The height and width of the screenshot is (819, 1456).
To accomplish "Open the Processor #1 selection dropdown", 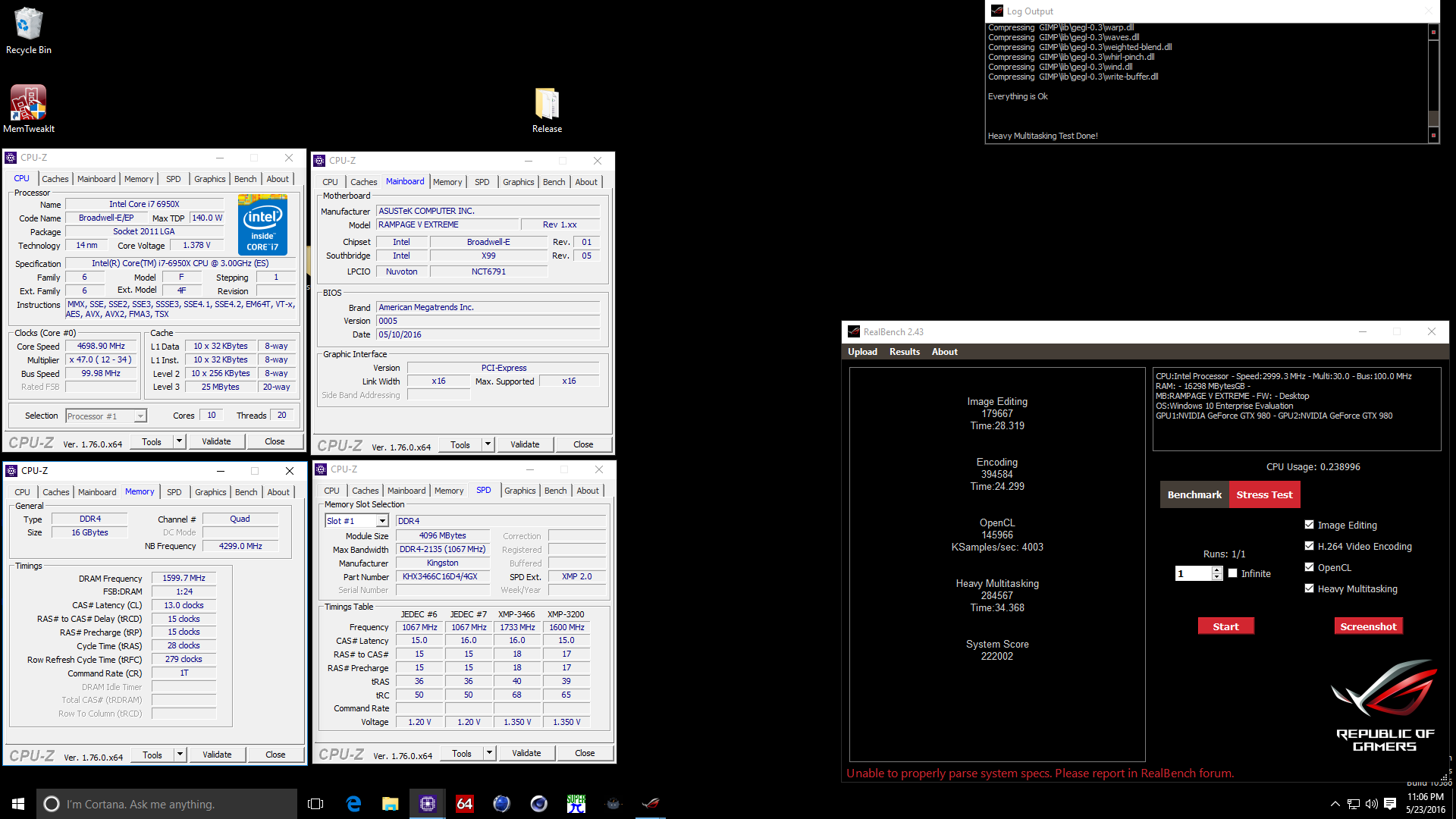I will 140,416.
